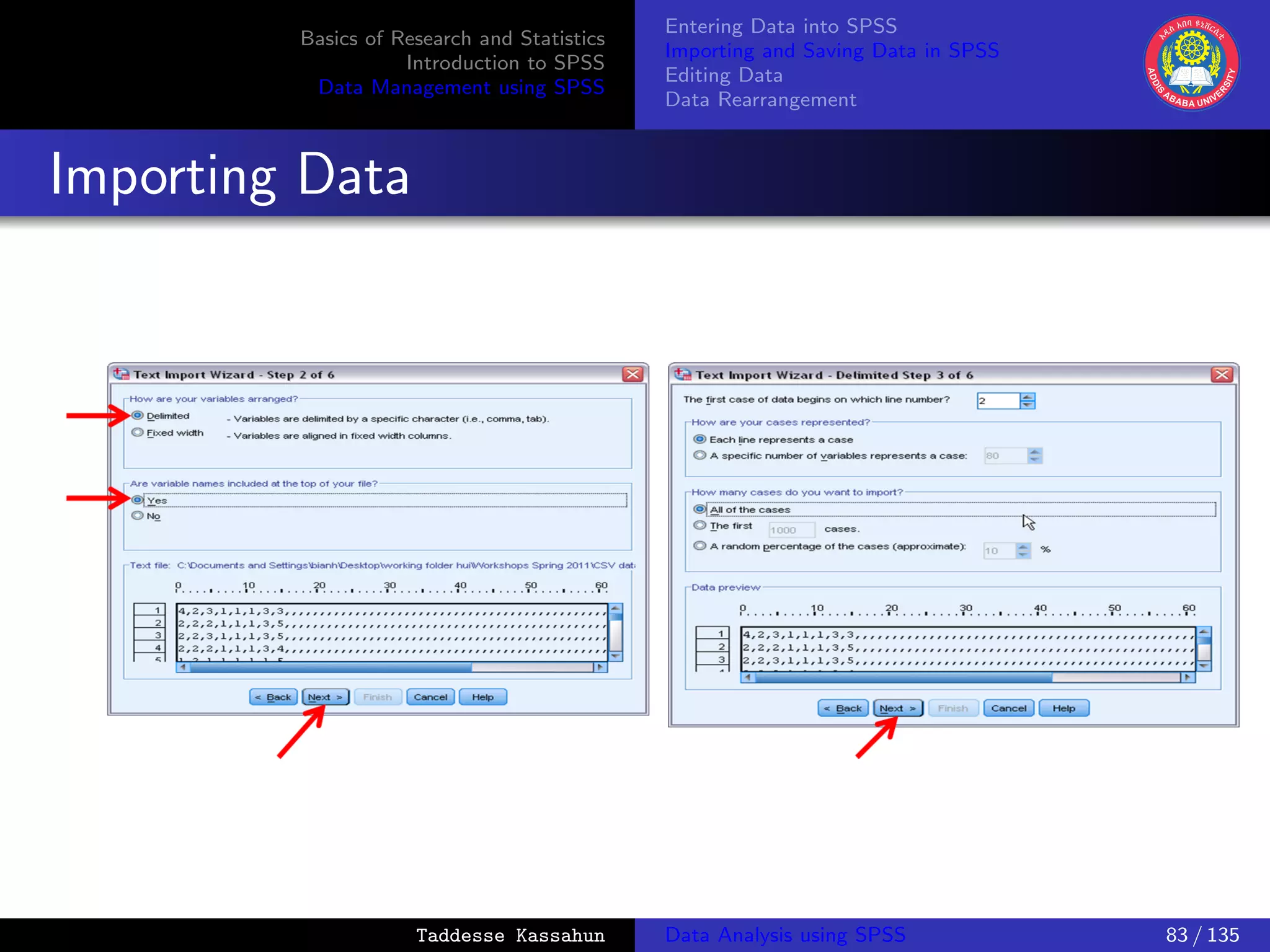Open Data Management using SPSS link
Screen dimensions: 1270x952
pos(461,87)
